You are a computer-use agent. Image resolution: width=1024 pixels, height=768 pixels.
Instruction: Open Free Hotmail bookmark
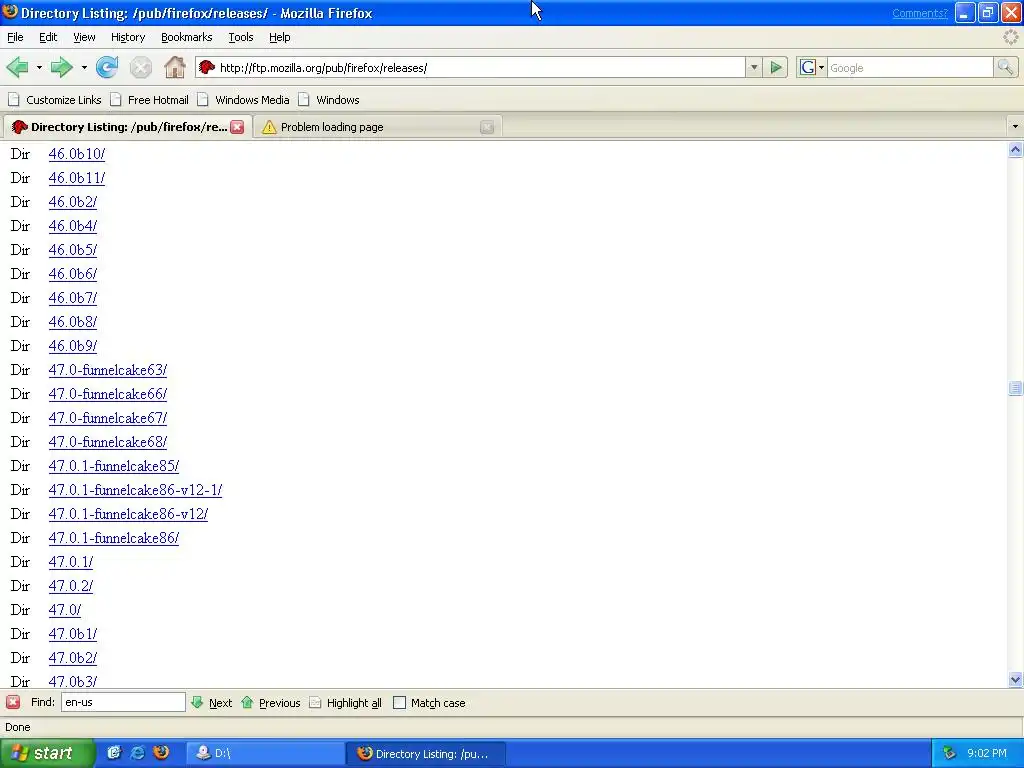150,100
